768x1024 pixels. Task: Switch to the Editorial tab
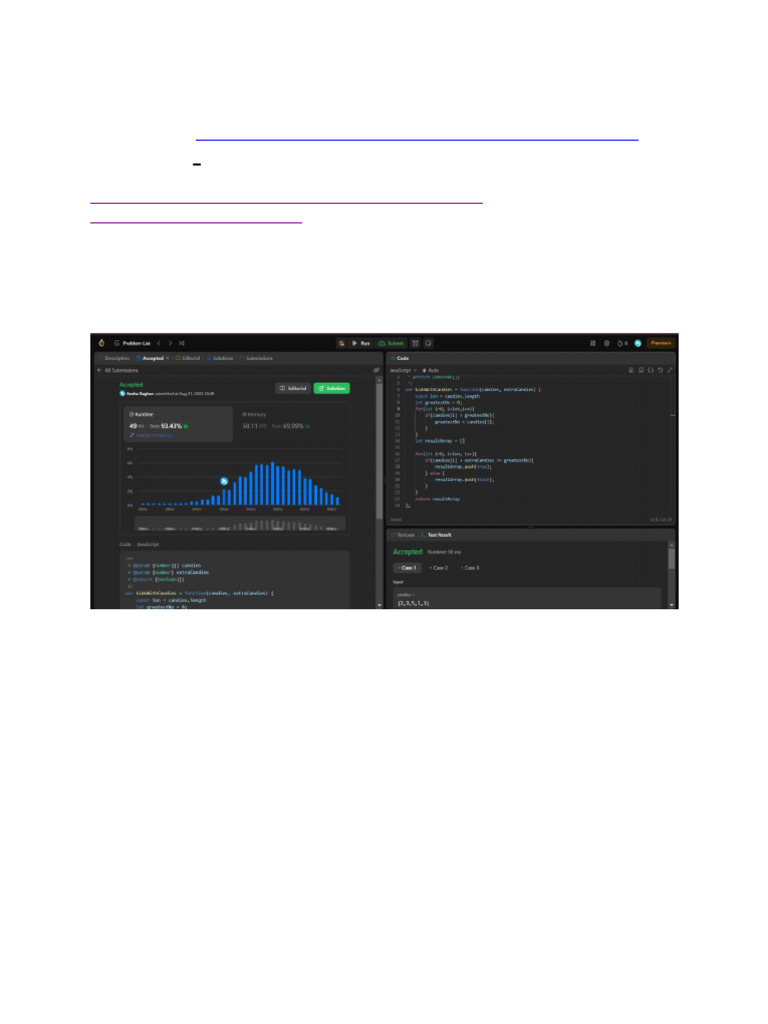click(x=188, y=358)
